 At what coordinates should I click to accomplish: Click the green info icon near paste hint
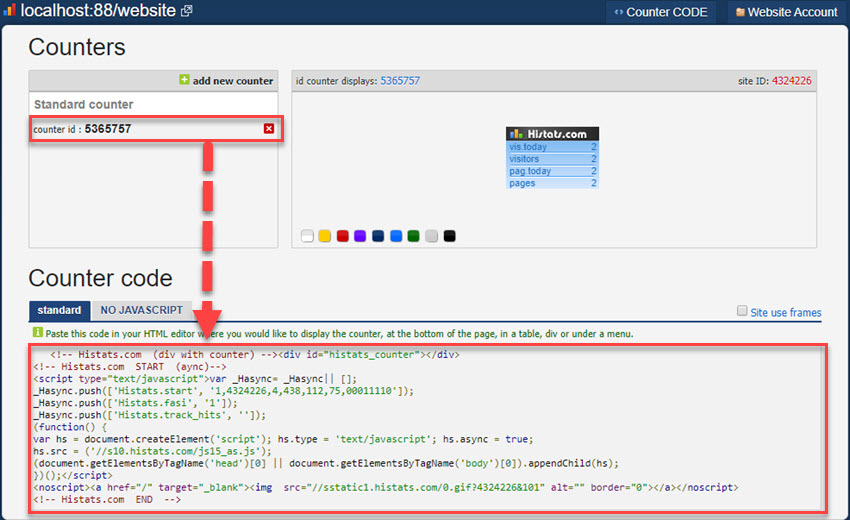(x=38, y=332)
